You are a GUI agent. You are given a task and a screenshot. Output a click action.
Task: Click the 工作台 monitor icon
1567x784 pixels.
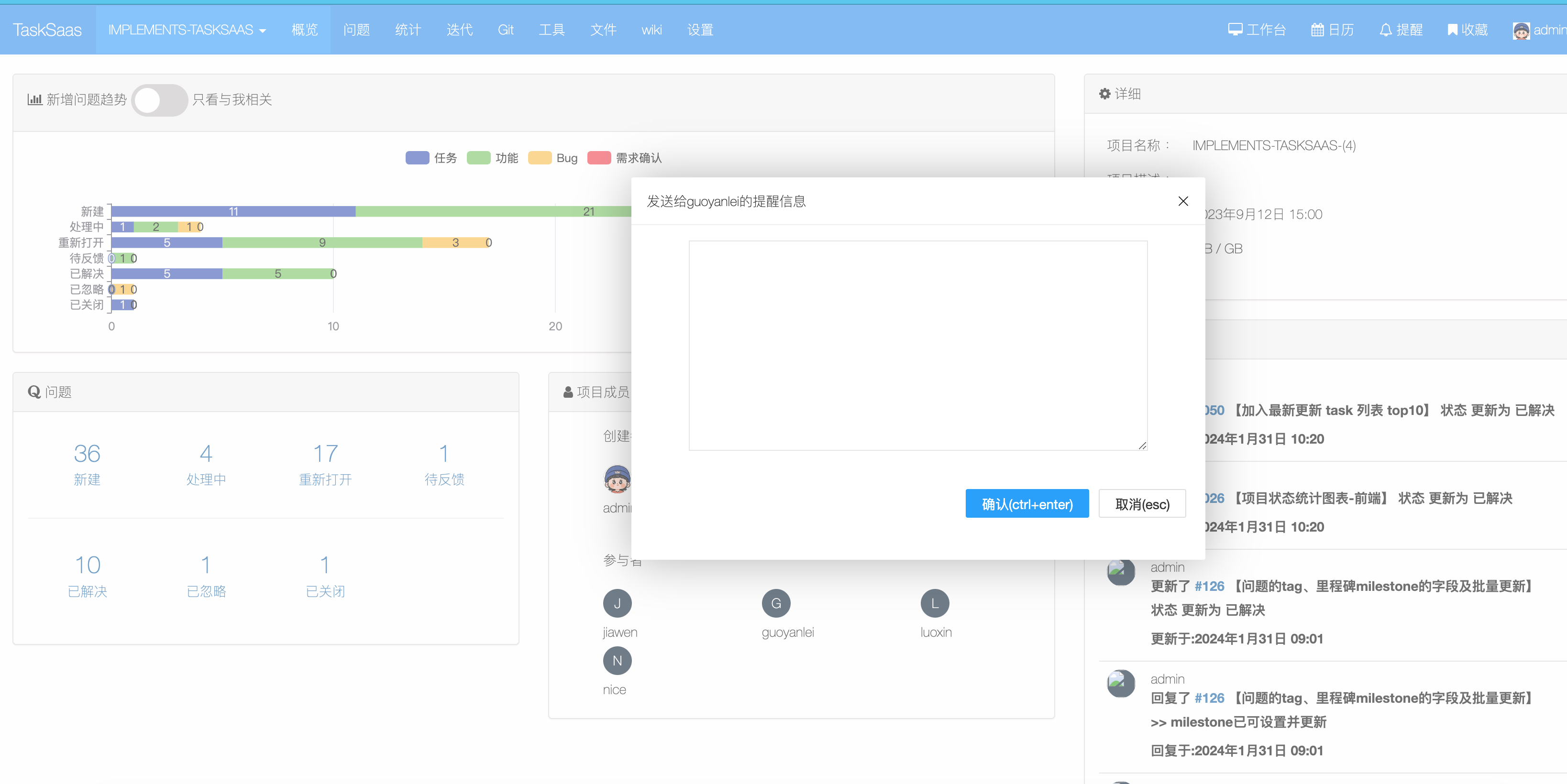point(1235,29)
